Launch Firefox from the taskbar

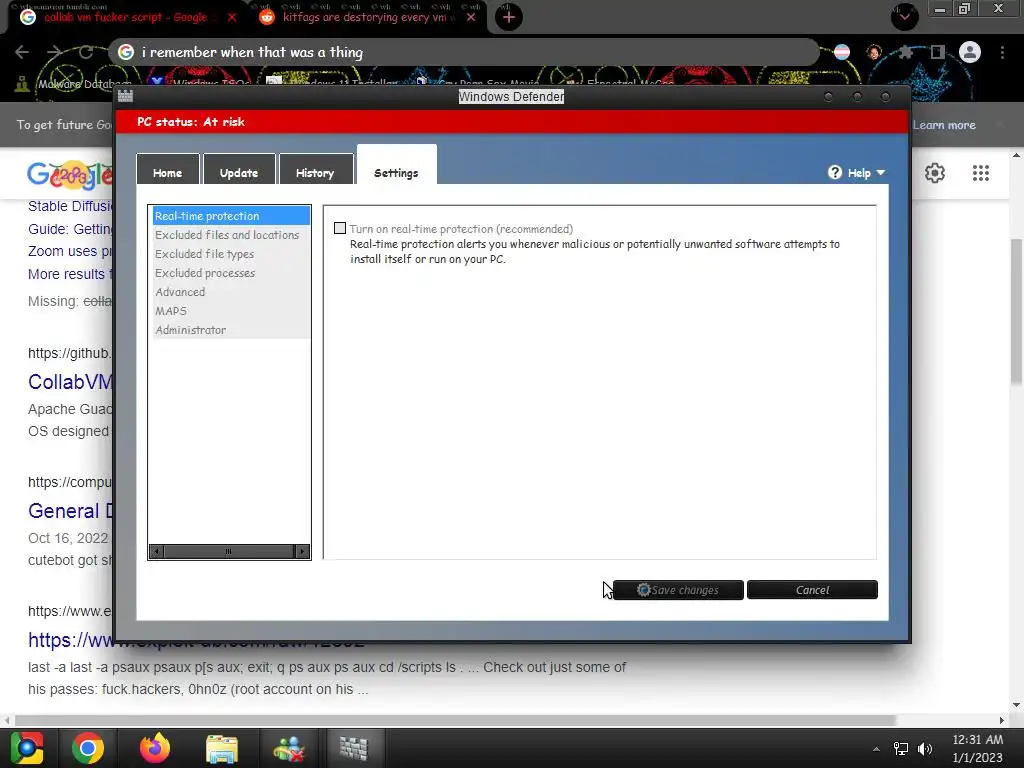click(x=155, y=748)
